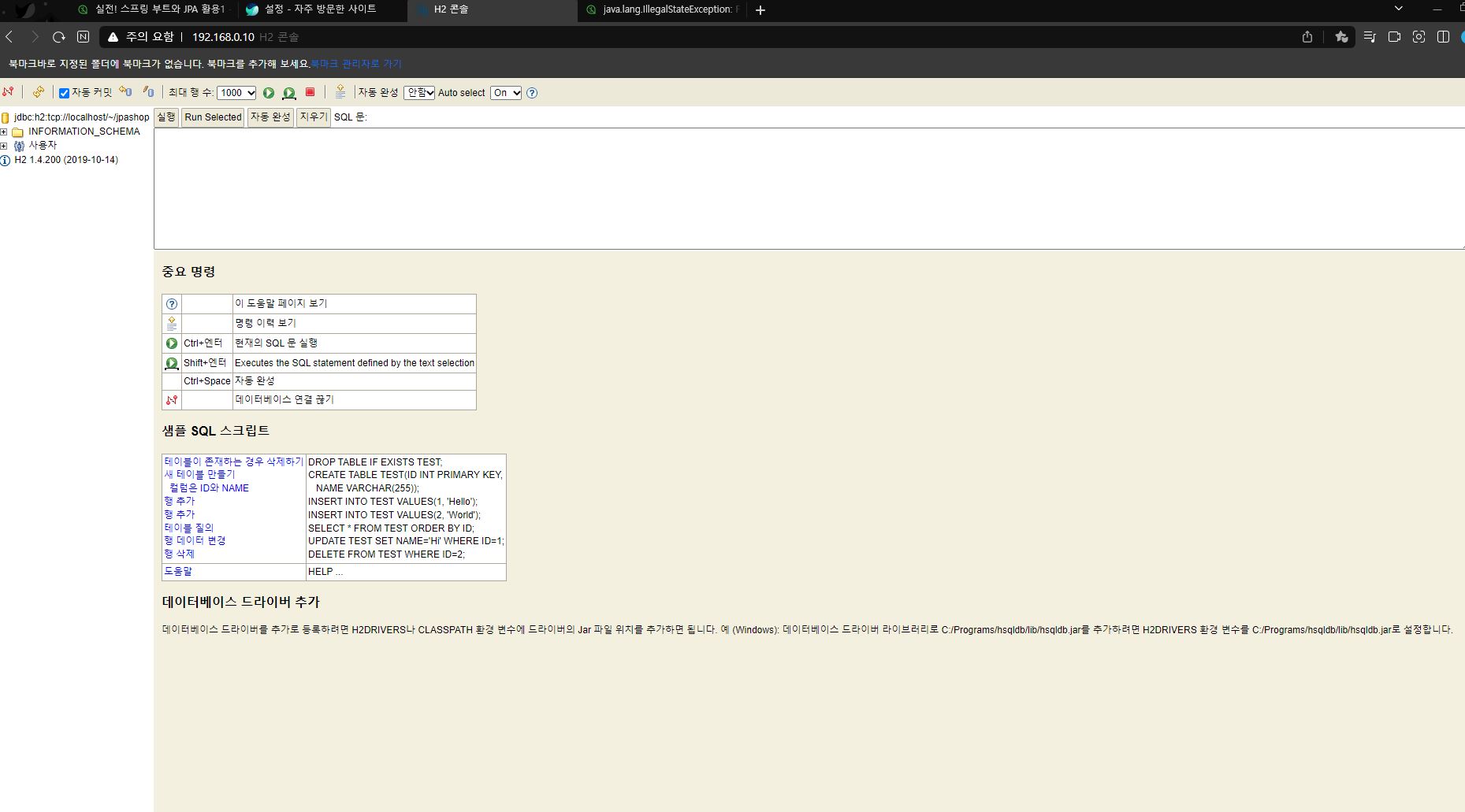Screen dimensions: 1465x812
Task: Click the 자동 완성 button above SQL editor
Action: coord(270,117)
